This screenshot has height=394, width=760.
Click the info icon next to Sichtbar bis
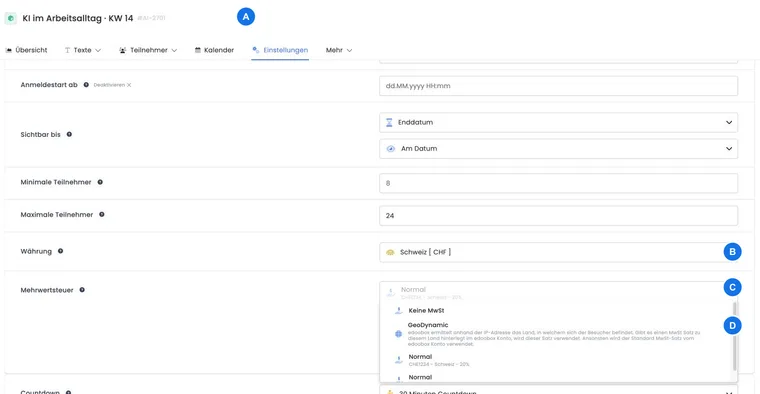pyautogui.click(x=69, y=134)
